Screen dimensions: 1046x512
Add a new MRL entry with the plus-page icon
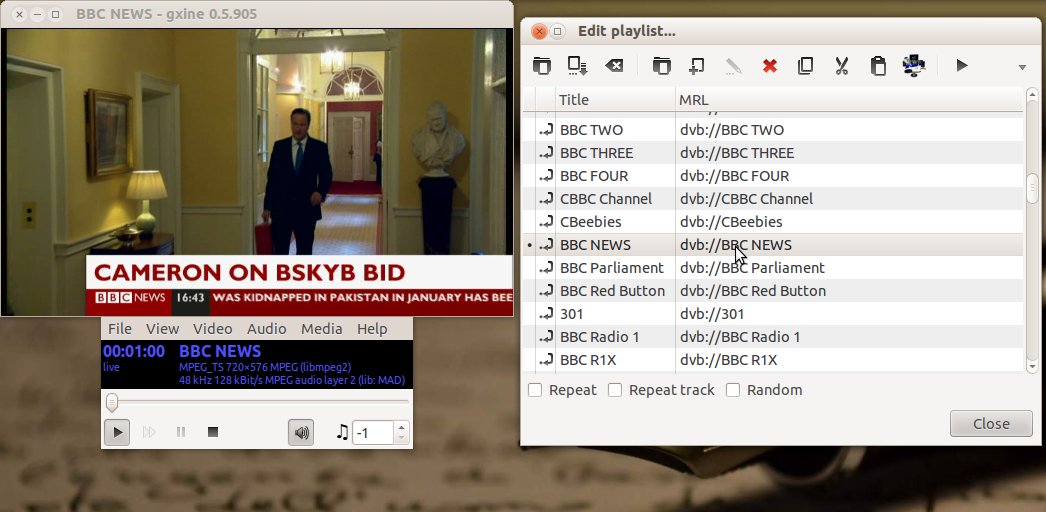coord(696,65)
